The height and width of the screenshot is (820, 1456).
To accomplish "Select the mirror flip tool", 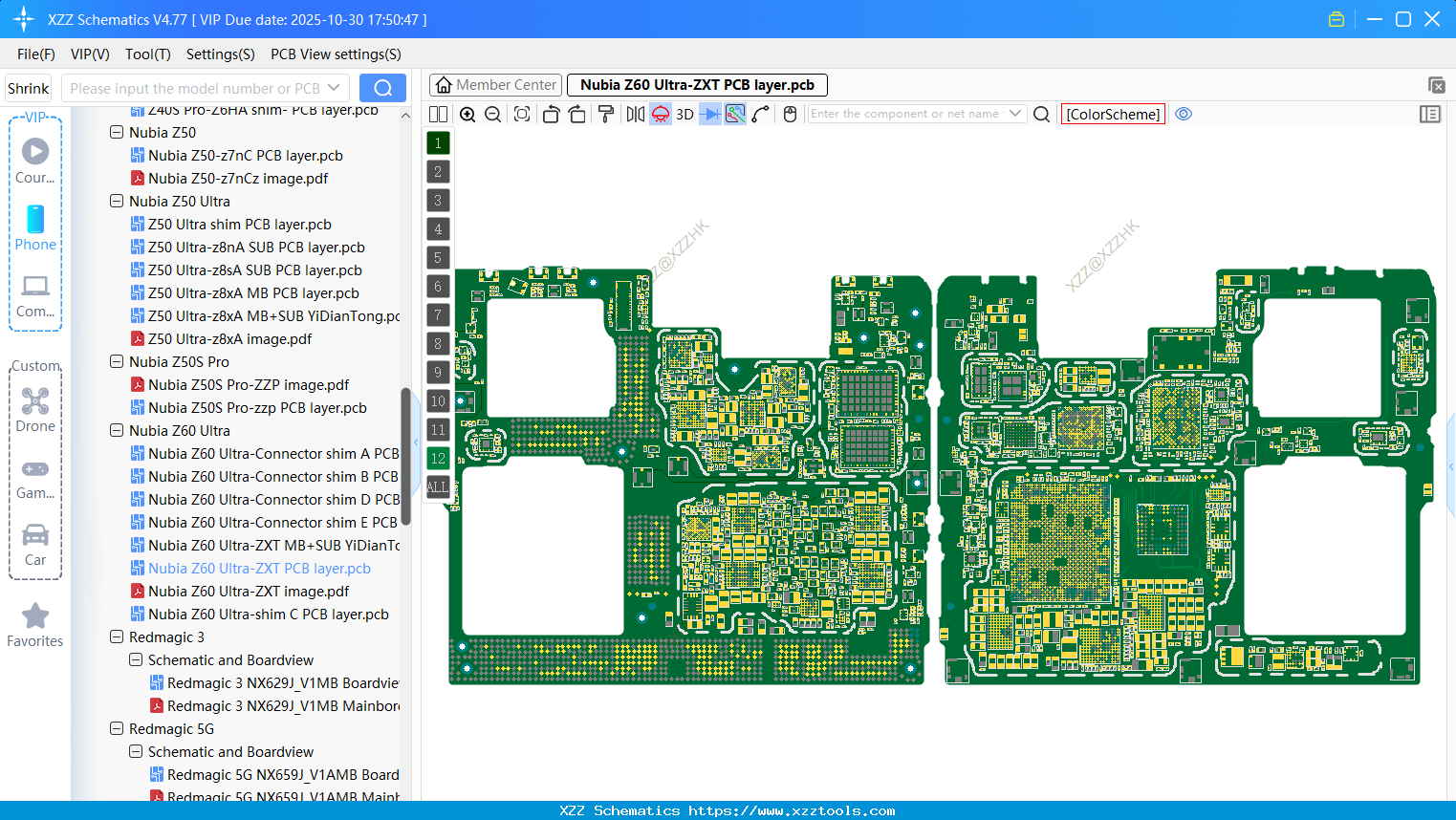I will pos(634,114).
